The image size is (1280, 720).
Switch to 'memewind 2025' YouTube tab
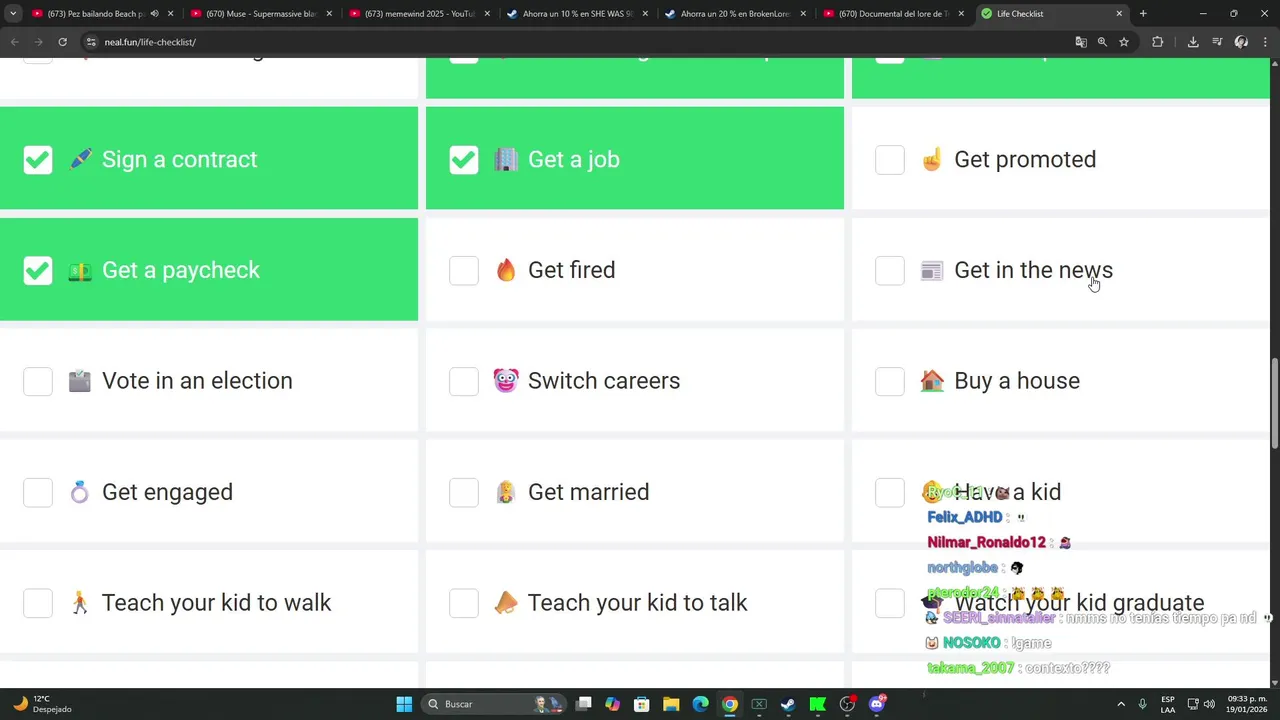(419, 14)
